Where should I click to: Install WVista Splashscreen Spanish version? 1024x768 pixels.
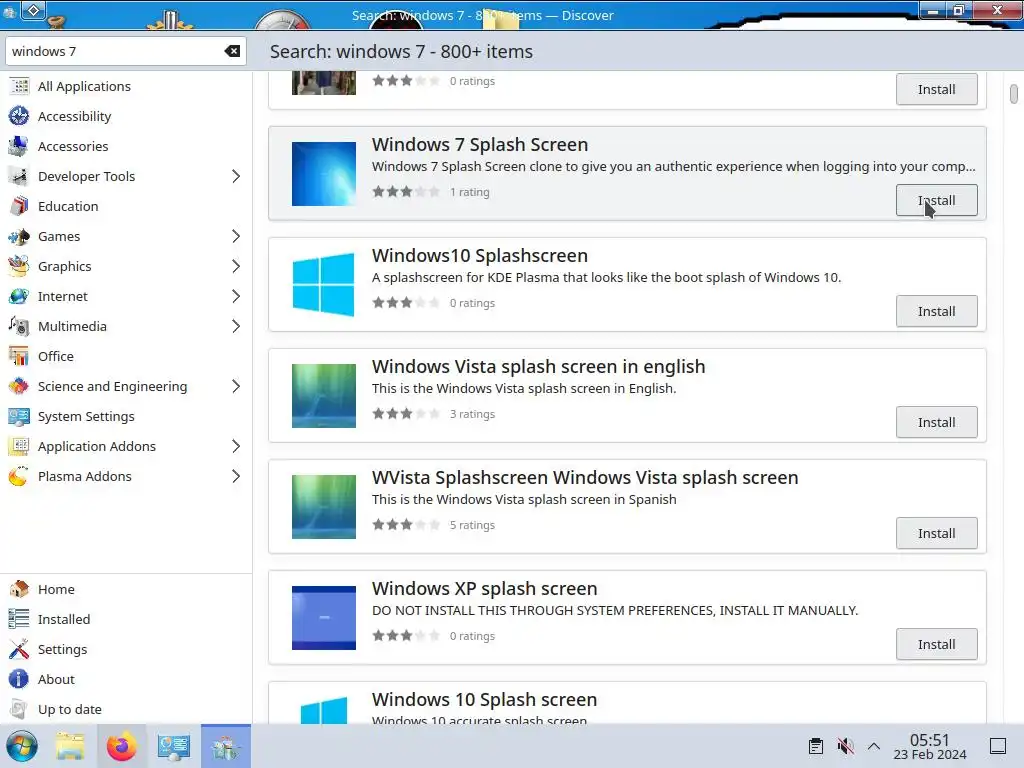[x=936, y=534]
